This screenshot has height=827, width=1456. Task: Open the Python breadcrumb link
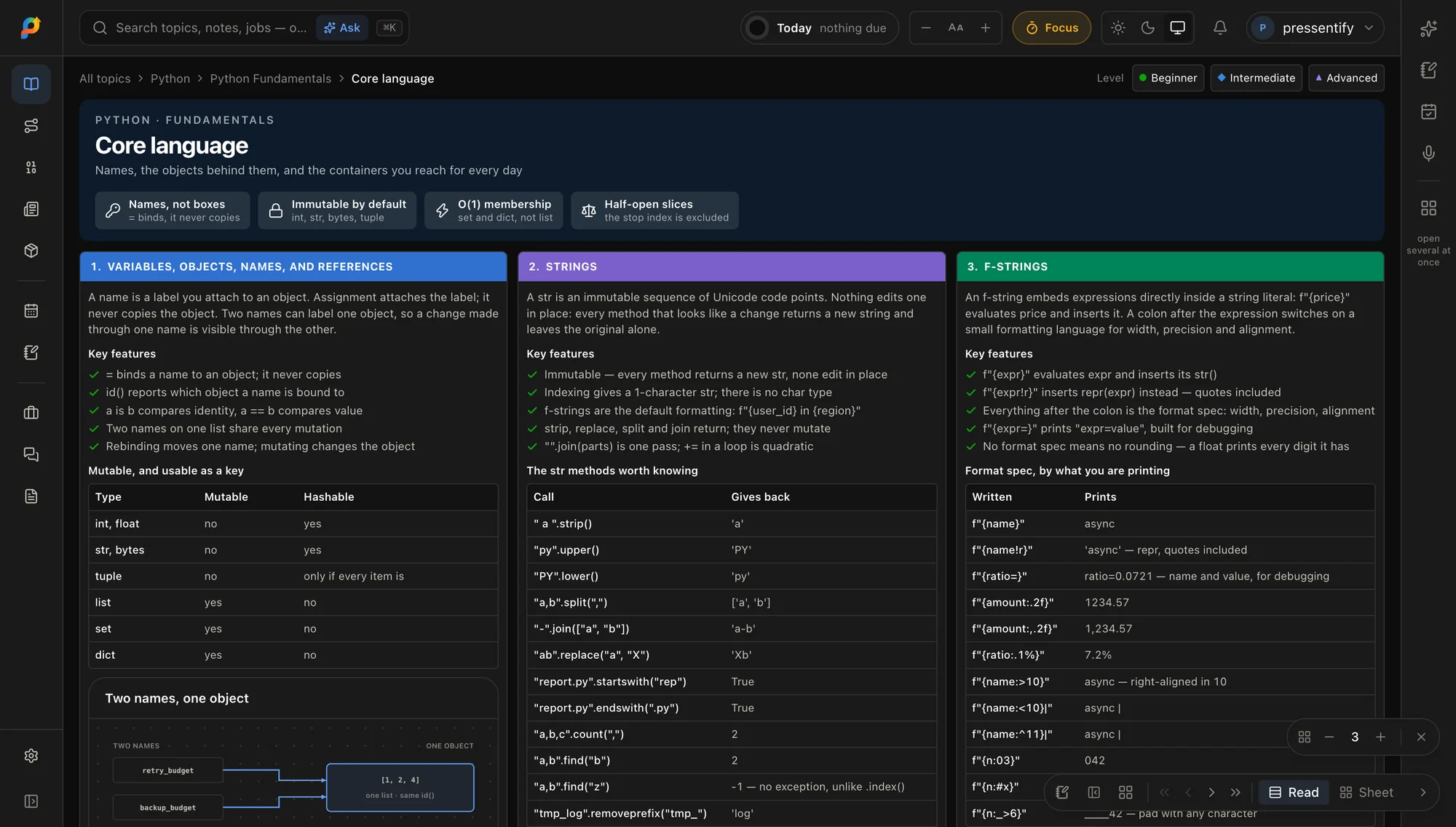[x=170, y=79]
